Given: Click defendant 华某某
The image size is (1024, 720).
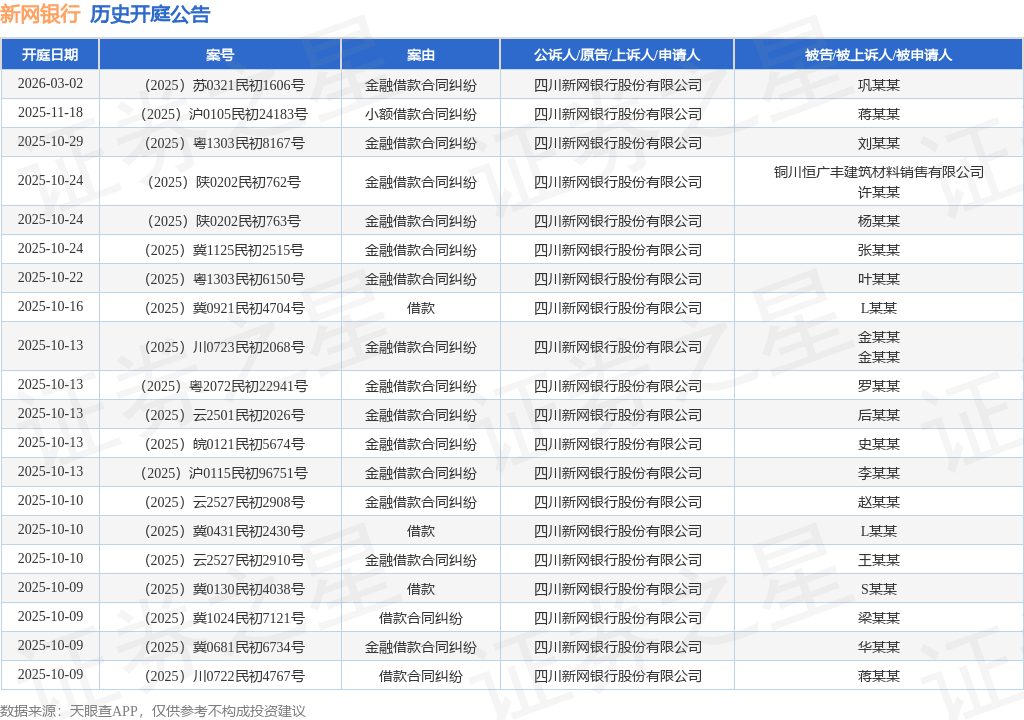Looking at the screenshot, I should 878,647.
